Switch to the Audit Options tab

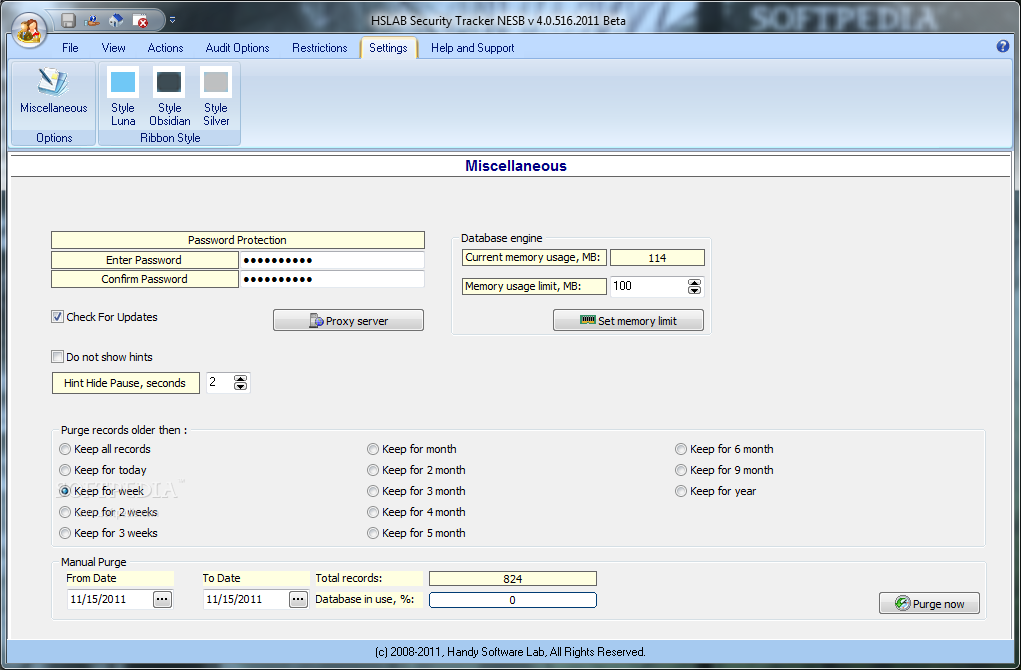tap(237, 48)
